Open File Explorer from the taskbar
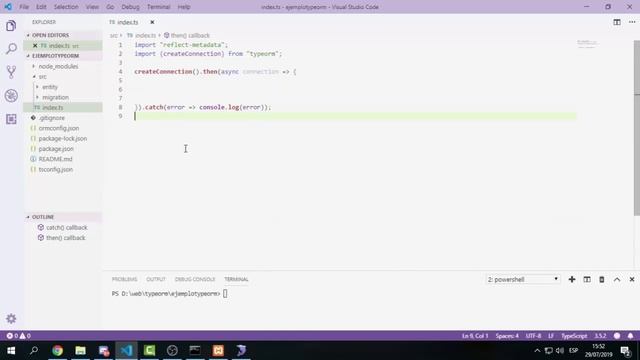Image resolution: width=640 pixels, height=360 pixels. (x=80, y=350)
